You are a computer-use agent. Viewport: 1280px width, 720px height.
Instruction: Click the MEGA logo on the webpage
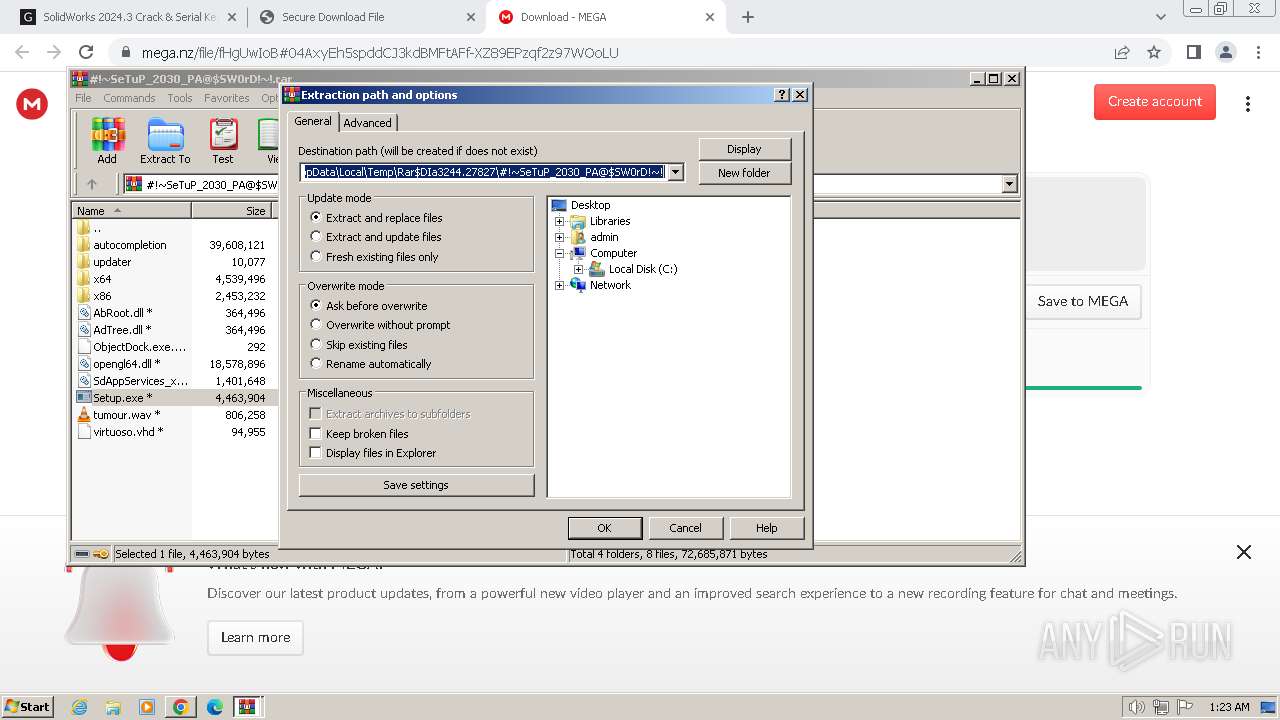click(32, 103)
